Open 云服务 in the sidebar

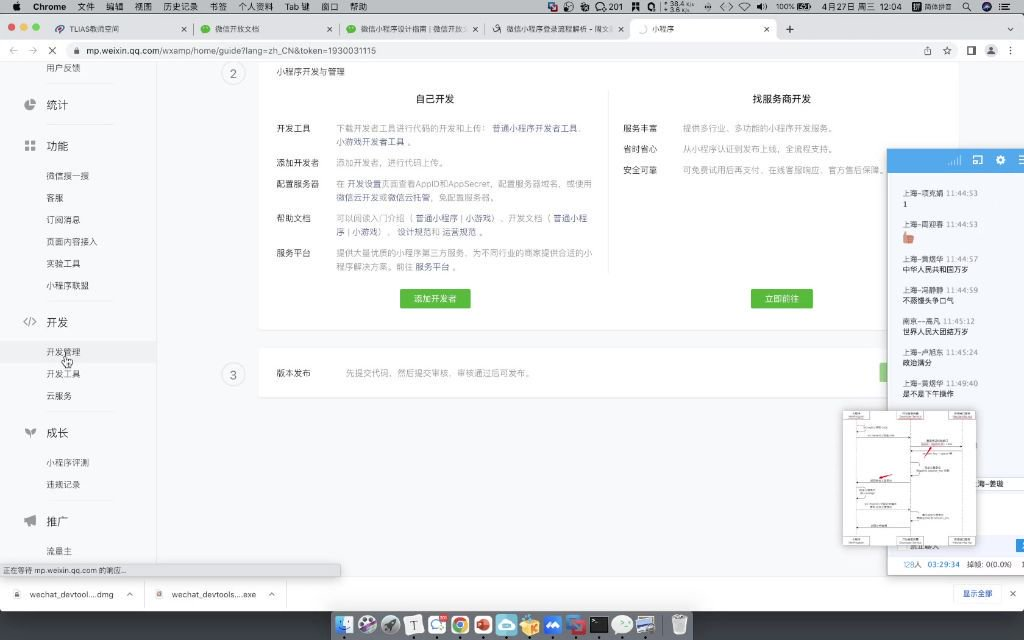click(59, 396)
